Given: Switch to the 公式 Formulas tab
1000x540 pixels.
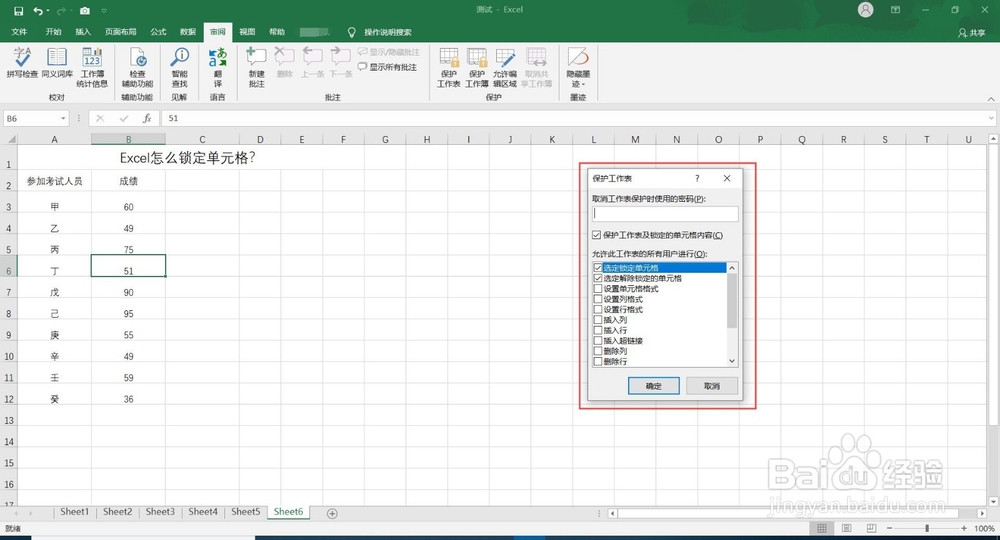Looking at the screenshot, I should (158, 32).
